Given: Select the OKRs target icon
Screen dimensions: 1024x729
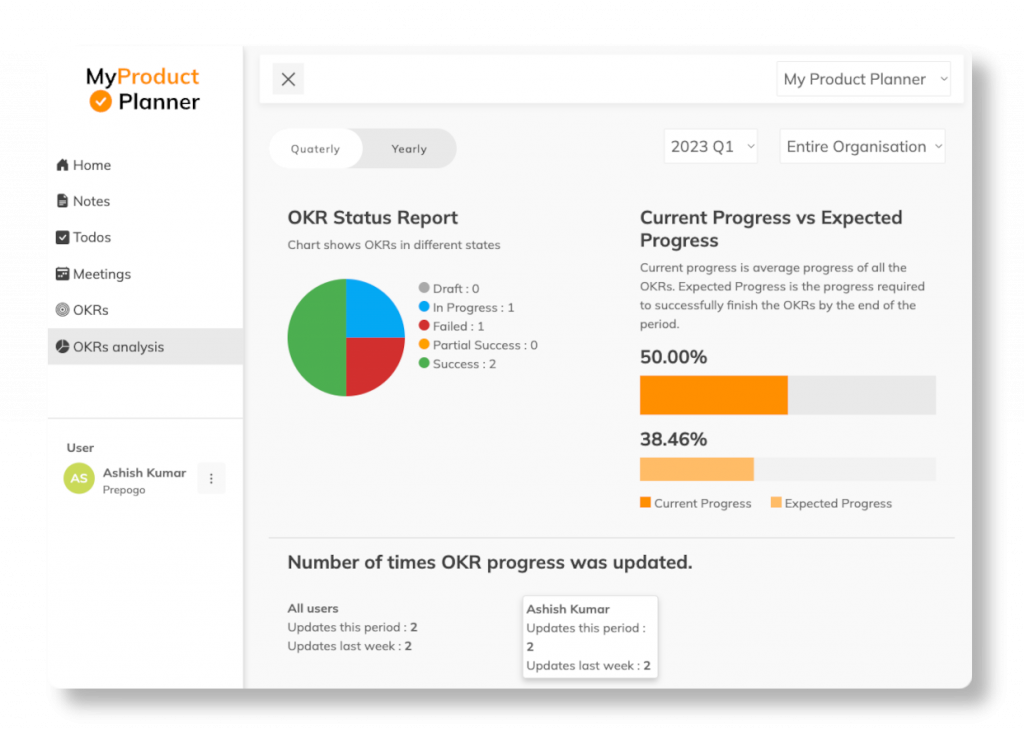Looking at the screenshot, I should point(61,309).
